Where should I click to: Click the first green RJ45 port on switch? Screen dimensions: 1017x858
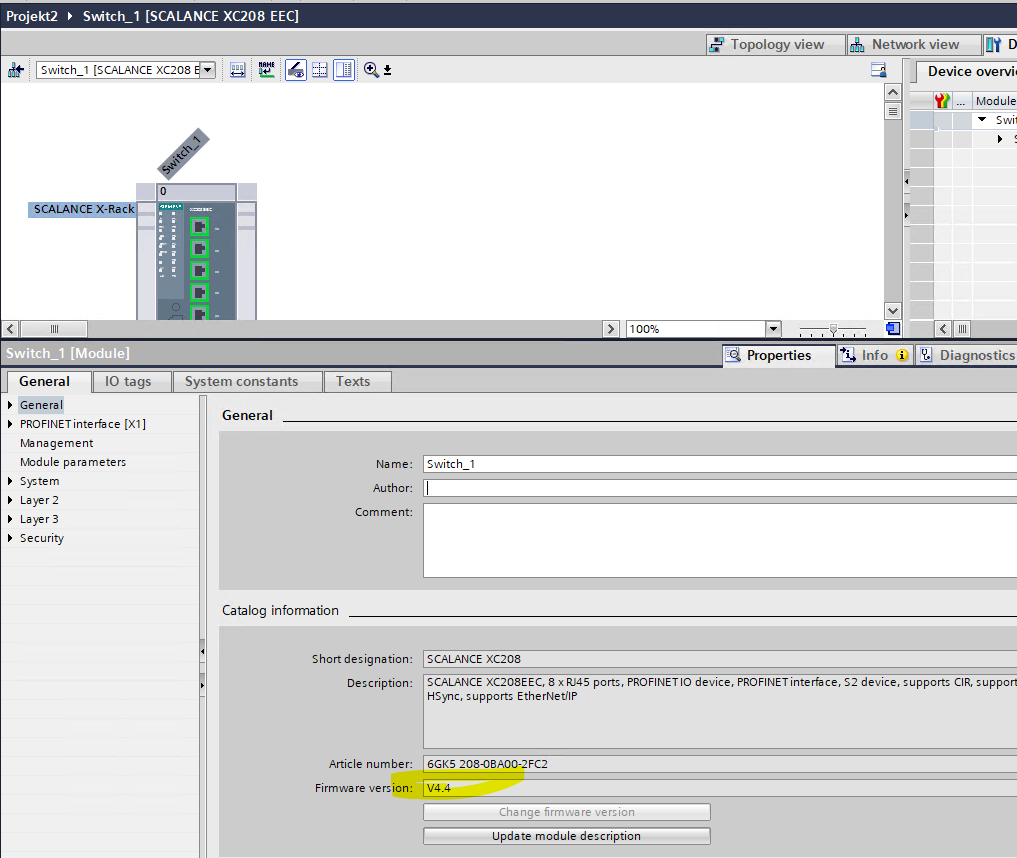199,227
